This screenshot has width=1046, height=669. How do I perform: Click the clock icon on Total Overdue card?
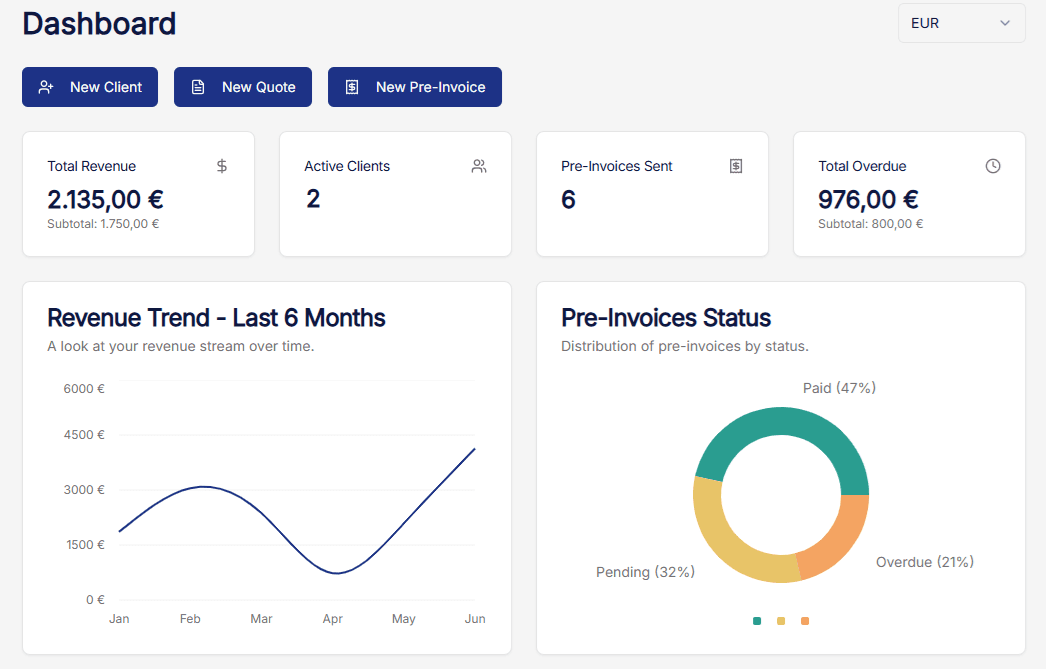tap(993, 166)
